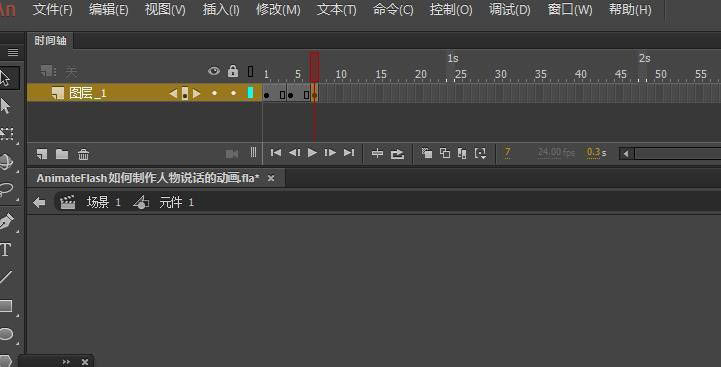Step back one frame

(295, 153)
